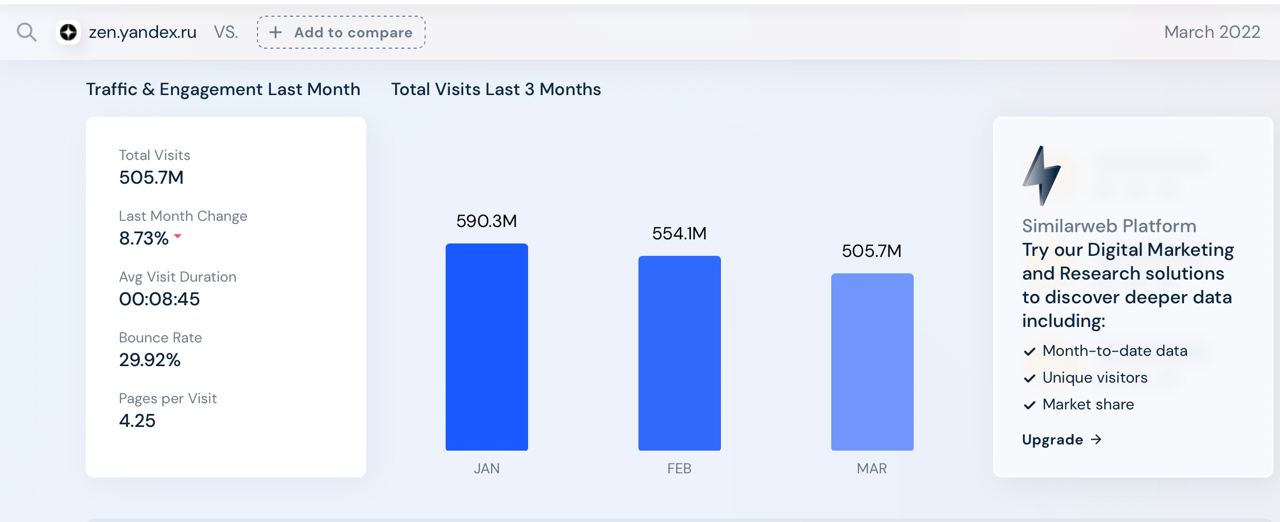Click the 505.7M label above MAR bar
Viewport: 1280px width, 522px height.
click(872, 251)
